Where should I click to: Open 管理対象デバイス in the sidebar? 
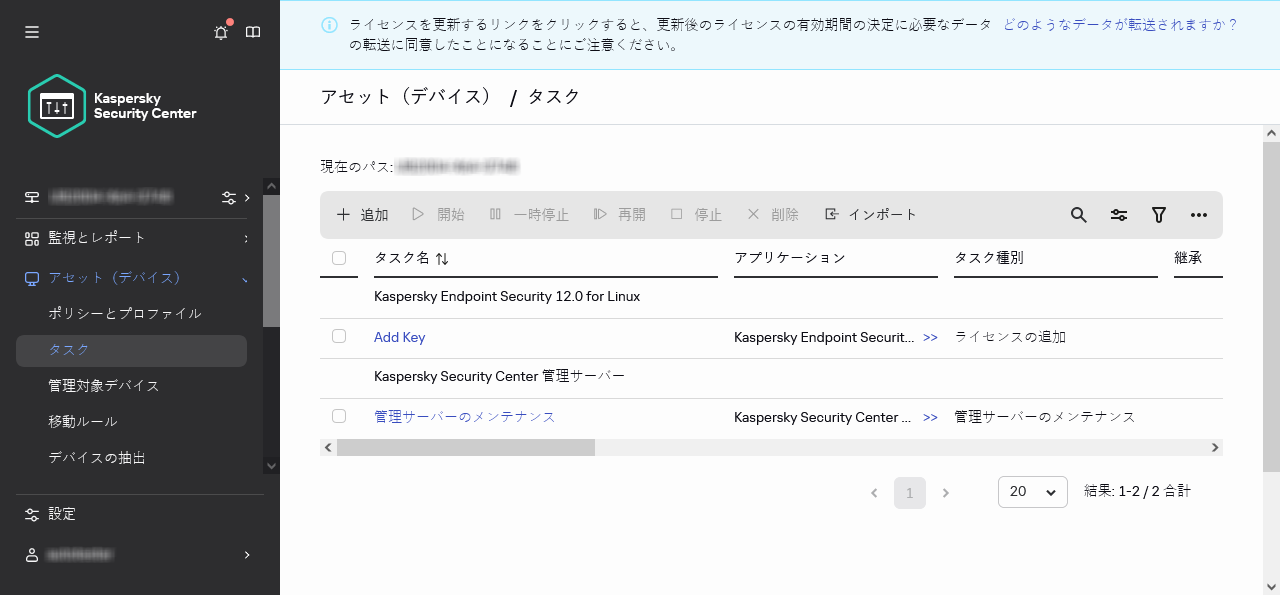point(104,386)
